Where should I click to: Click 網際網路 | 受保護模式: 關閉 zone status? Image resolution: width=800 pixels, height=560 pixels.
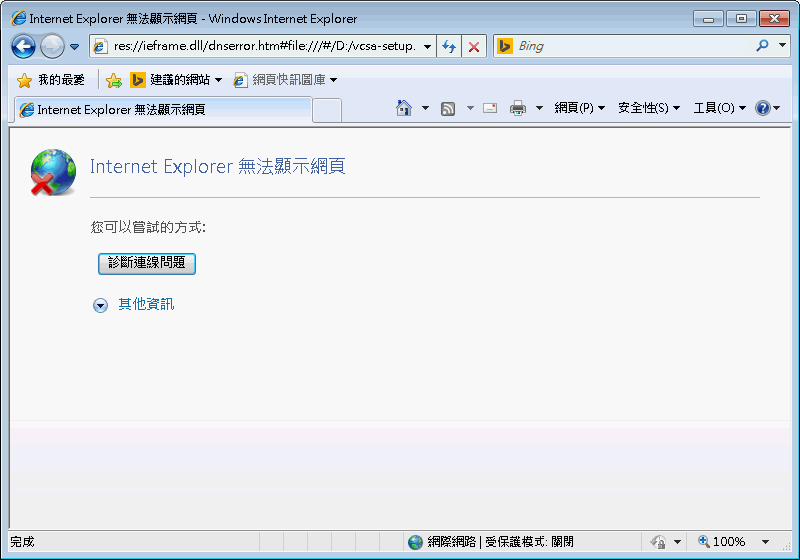pyautogui.click(x=500, y=542)
